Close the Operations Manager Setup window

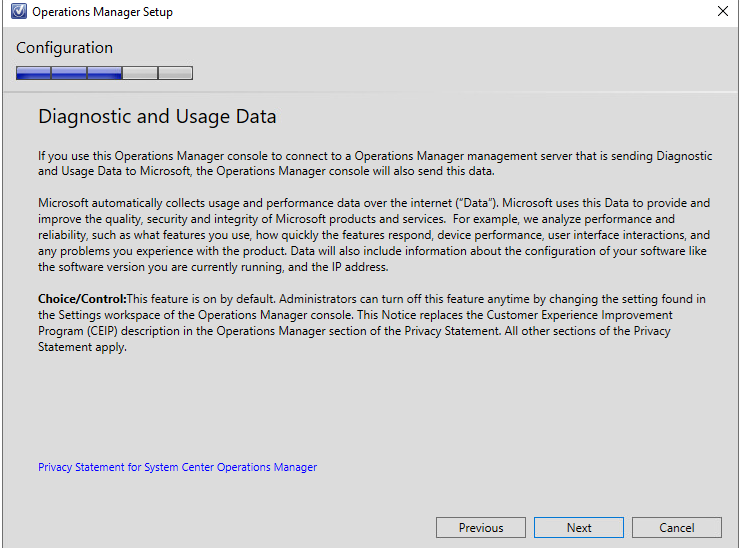(x=723, y=11)
